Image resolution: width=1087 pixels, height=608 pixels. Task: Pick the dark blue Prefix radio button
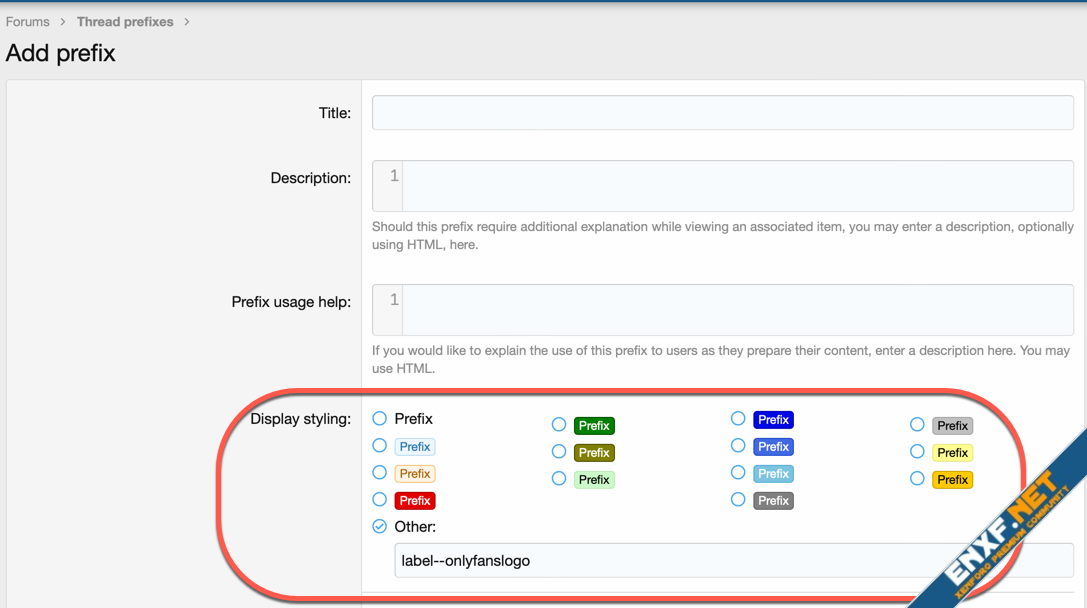738,419
